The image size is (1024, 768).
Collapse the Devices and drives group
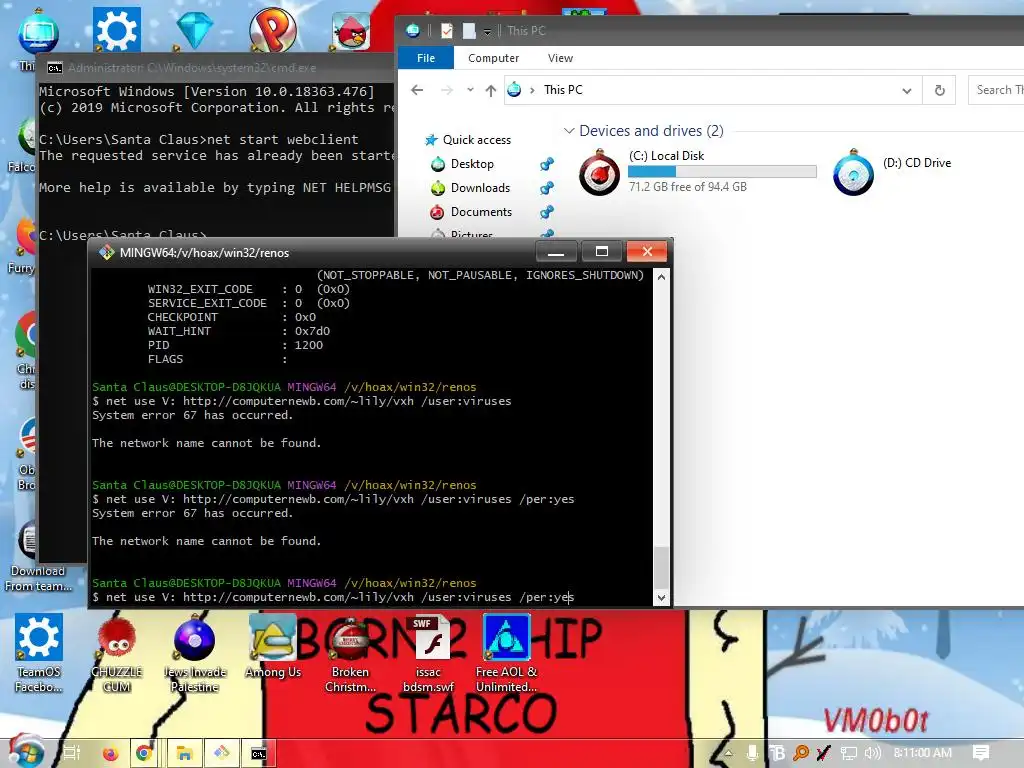tap(569, 131)
